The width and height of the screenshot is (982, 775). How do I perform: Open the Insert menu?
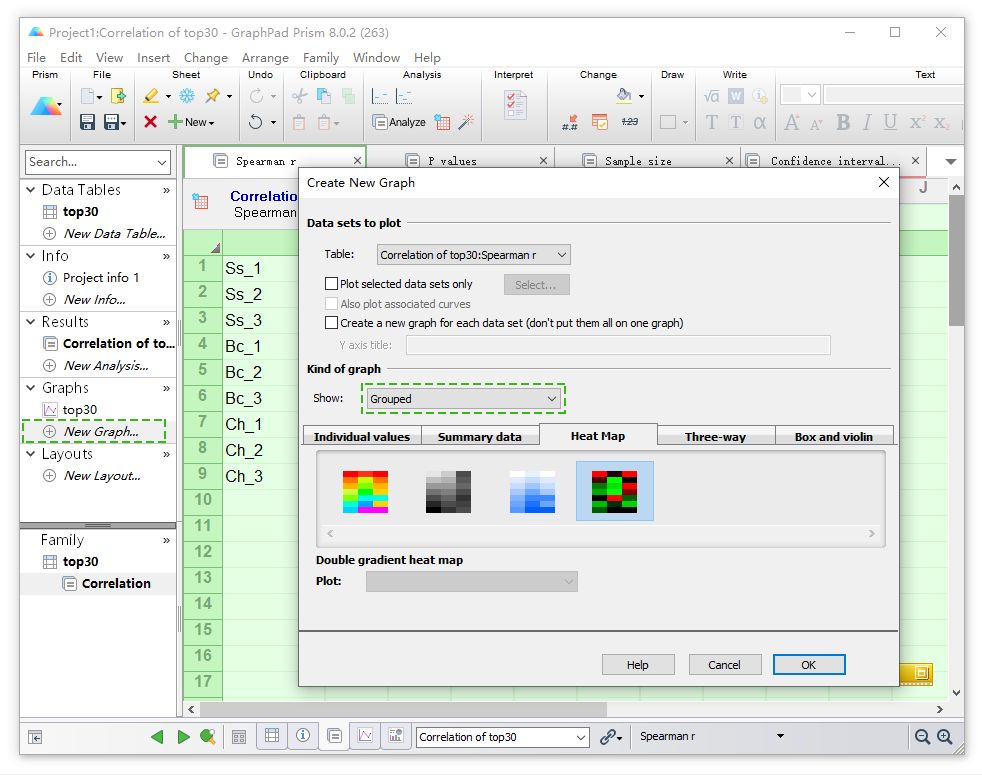(x=153, y=58)
